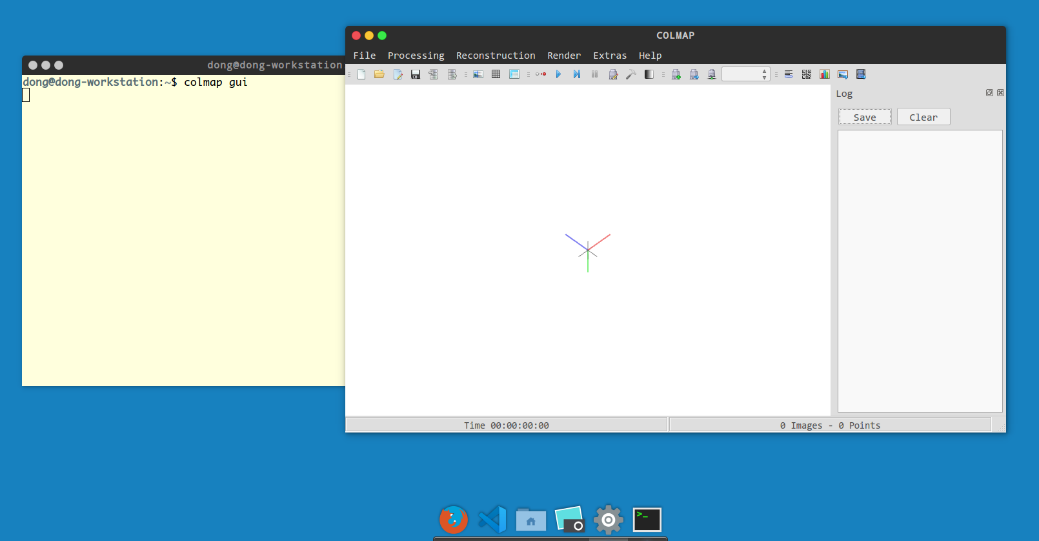
Task: Float the Log dock panel
Action: coord(989,93)
